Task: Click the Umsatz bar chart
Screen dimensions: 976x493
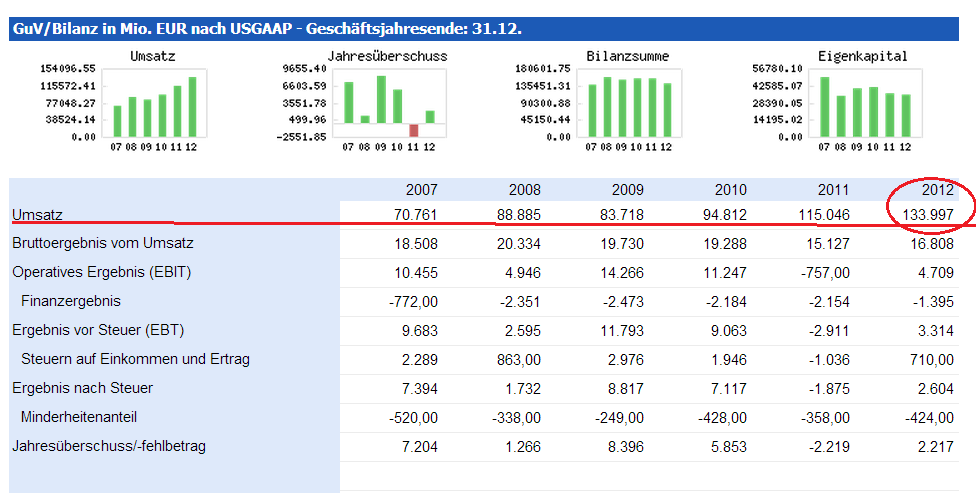Action: tap(154, 104)
